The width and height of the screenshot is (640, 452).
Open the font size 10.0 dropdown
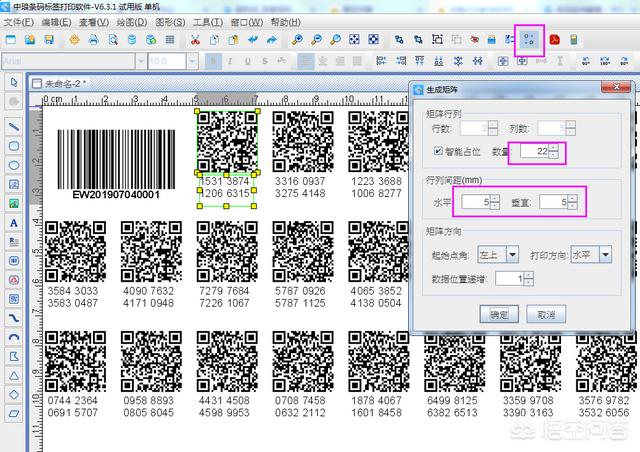(192, 62)
